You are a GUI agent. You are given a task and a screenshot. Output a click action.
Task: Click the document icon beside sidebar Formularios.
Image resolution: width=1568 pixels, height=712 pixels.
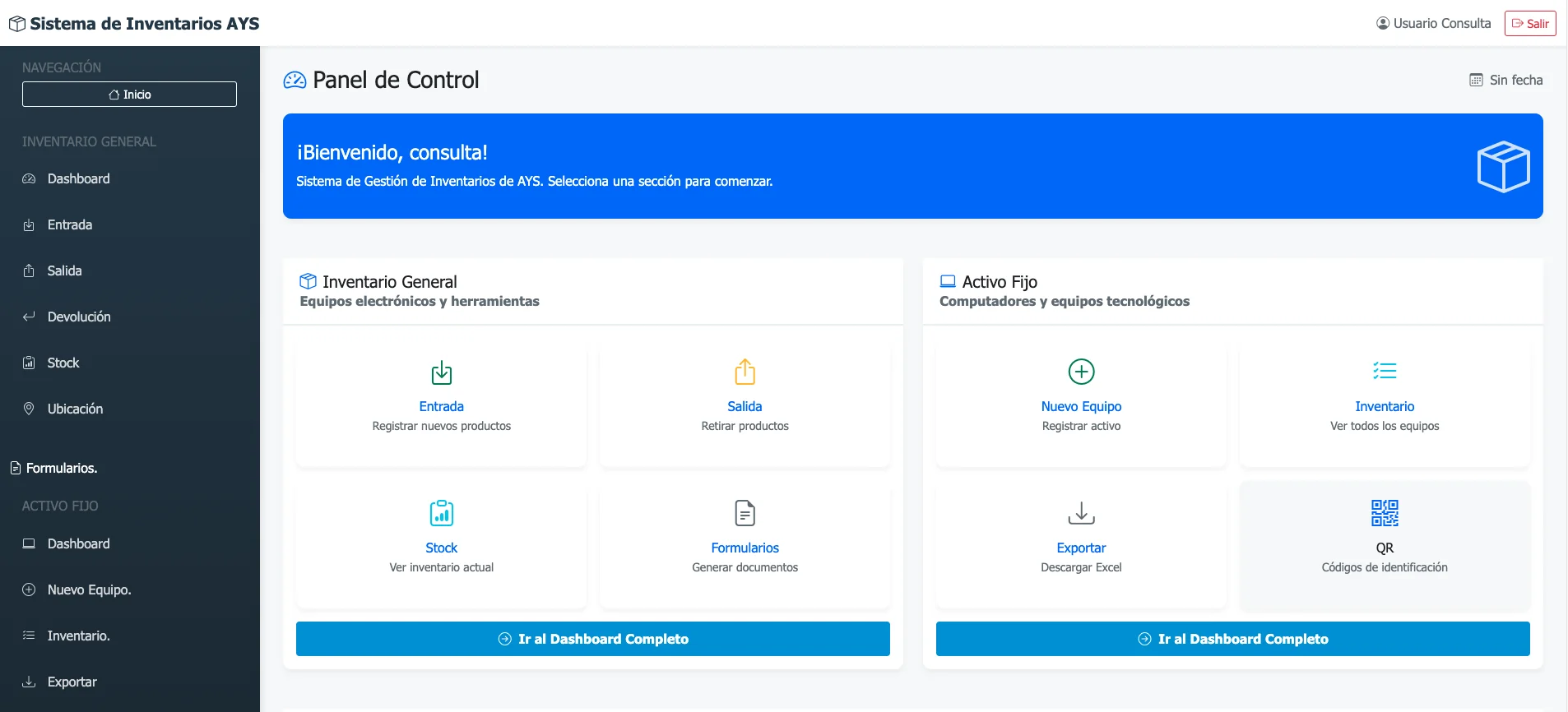pyautogui.click(x=16, y=468)
